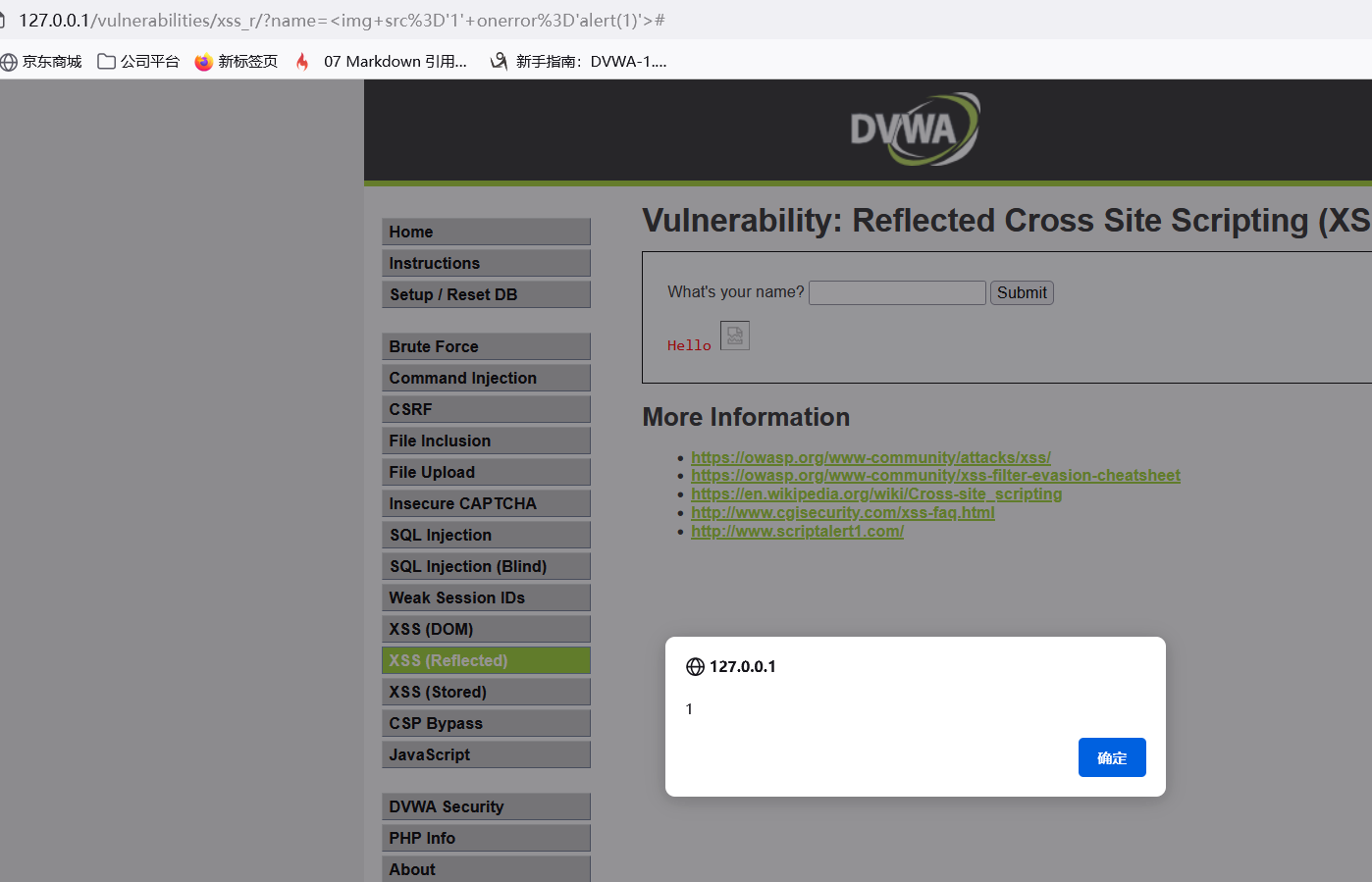The image size is (1372, 882).
Task: Click the globe icon in alert dialog
Action: pyautogui.click(x=695, y=667)
